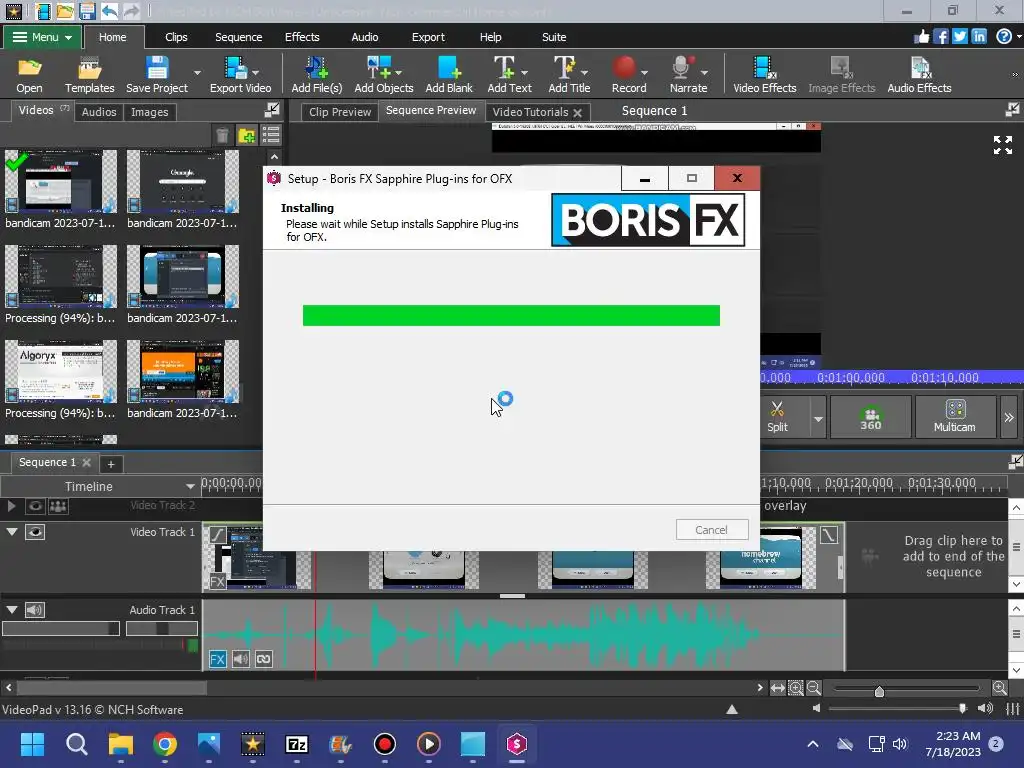1024x768 pixels.
Task: Open the Clips ribbon tab
Action: click(x=176, y=37)
